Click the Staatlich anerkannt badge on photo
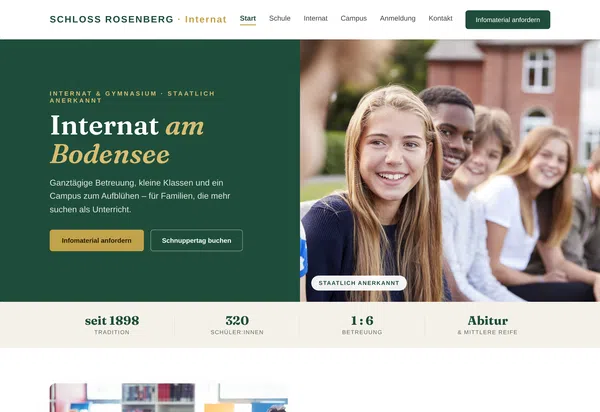Viewport: 600px width, 412px height. (359, 283)
